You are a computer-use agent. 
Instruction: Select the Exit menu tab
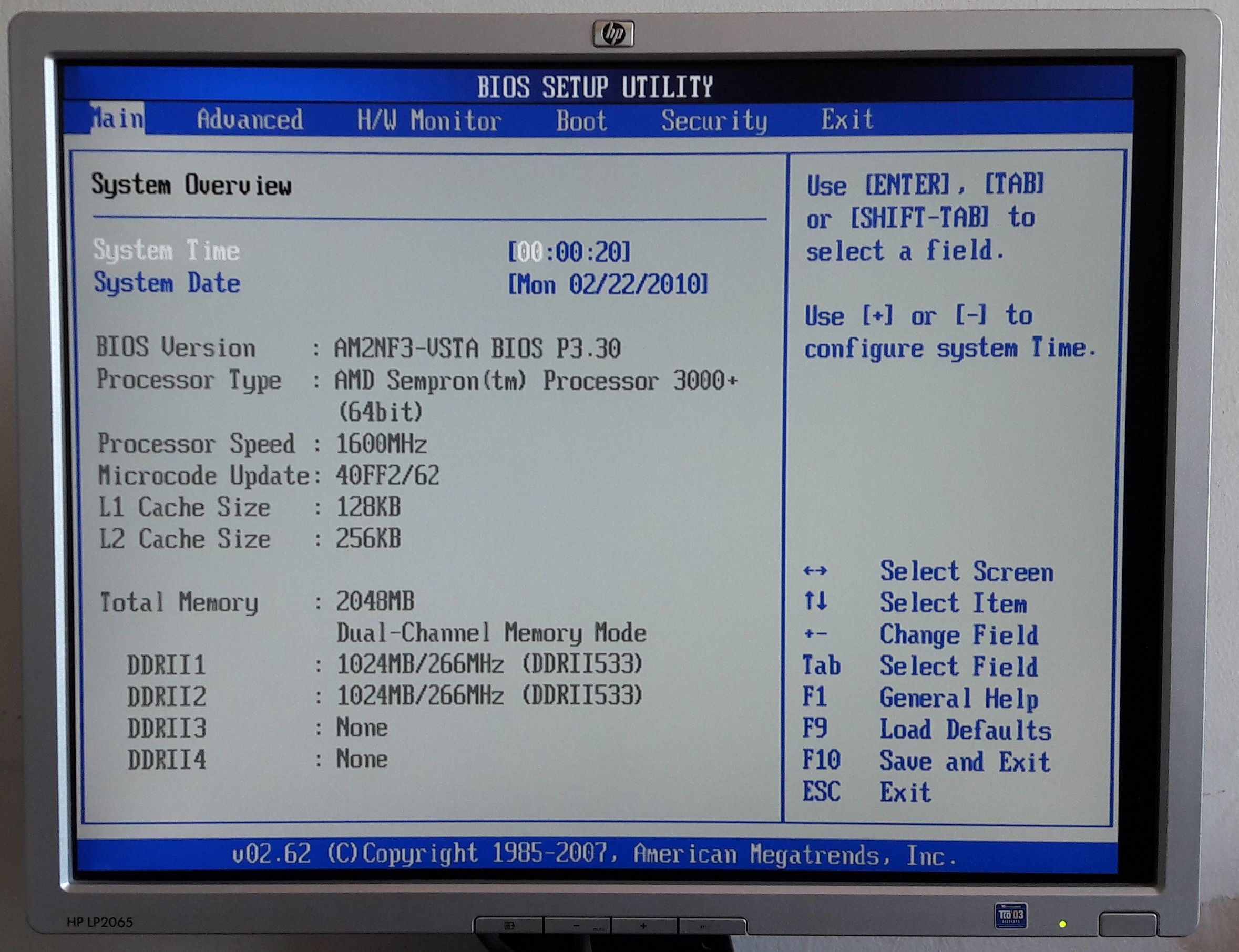point(847,119)
